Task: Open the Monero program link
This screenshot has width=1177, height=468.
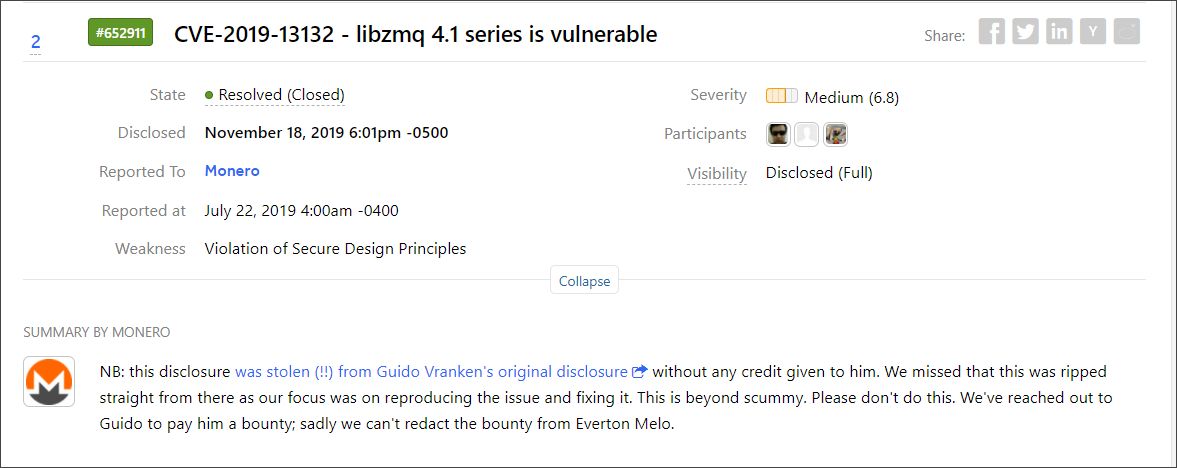Action: click(232, 171)
